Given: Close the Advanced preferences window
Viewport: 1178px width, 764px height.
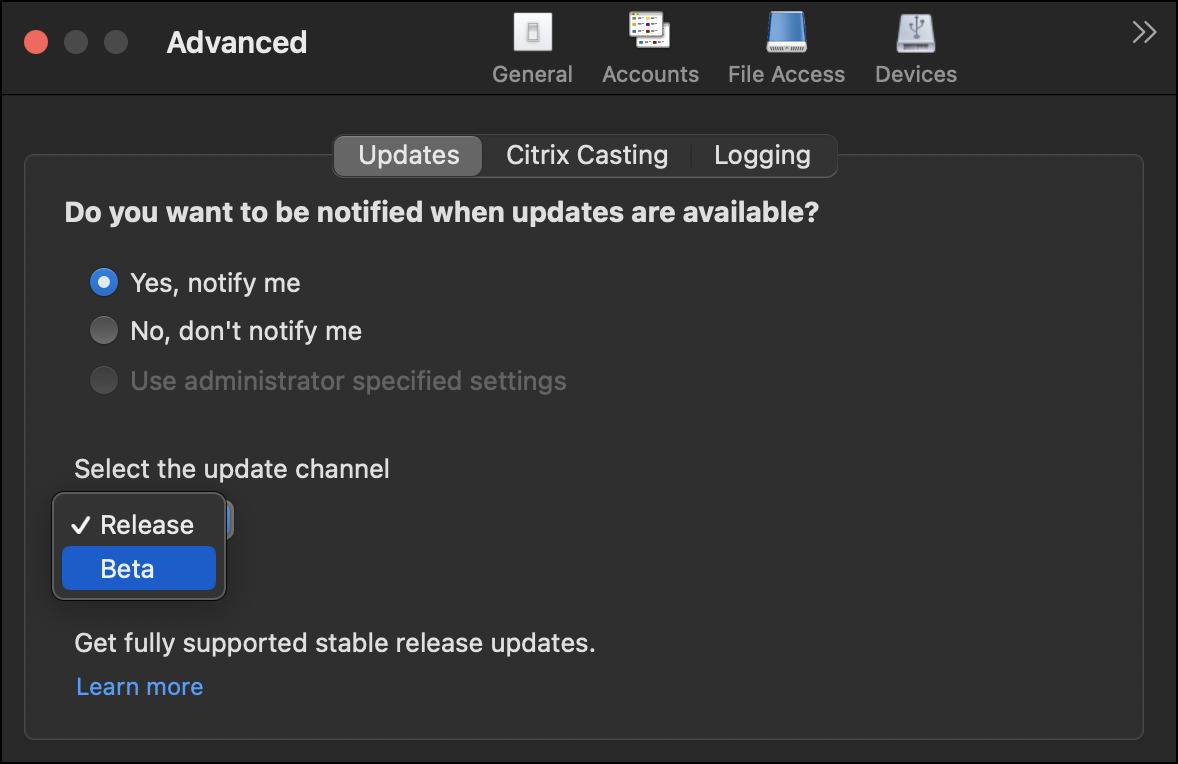Looking at the screenshot, I should coord(36,42).
